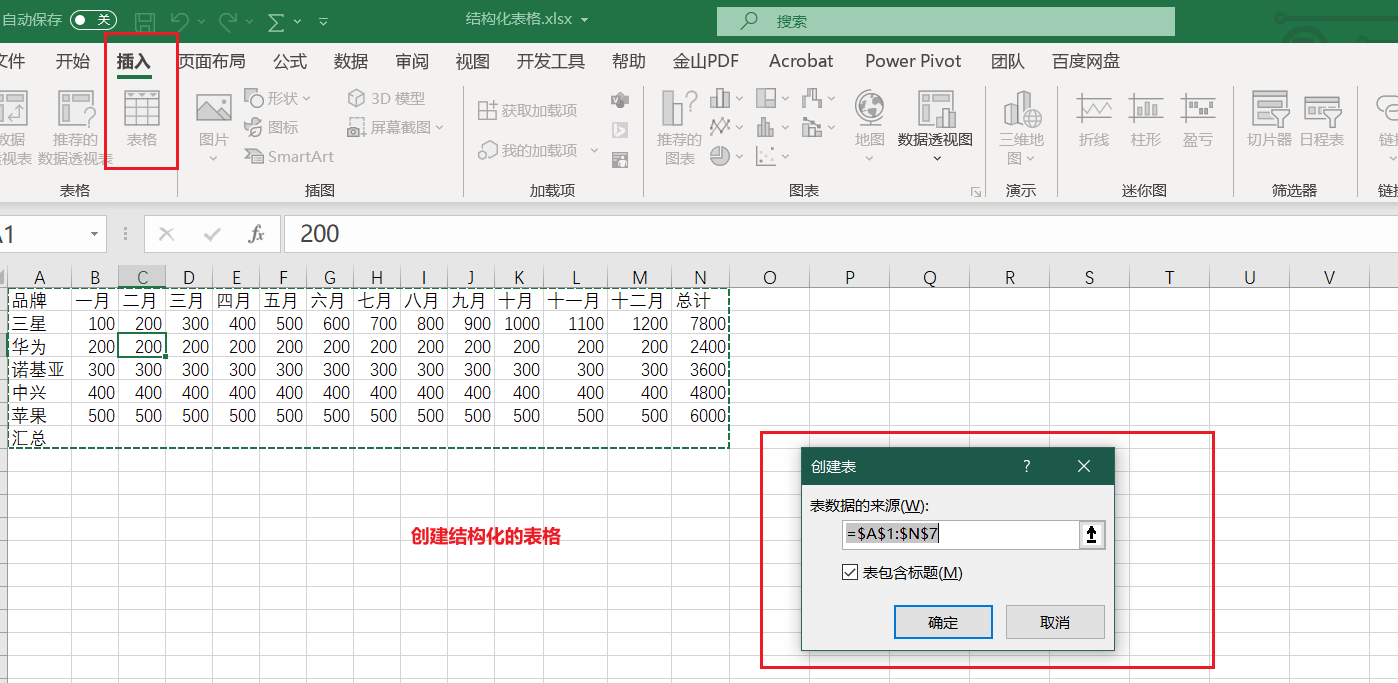Click the 表数据的来源 range input field
This screenshot has height=683, width=1398.
point(960,535)
